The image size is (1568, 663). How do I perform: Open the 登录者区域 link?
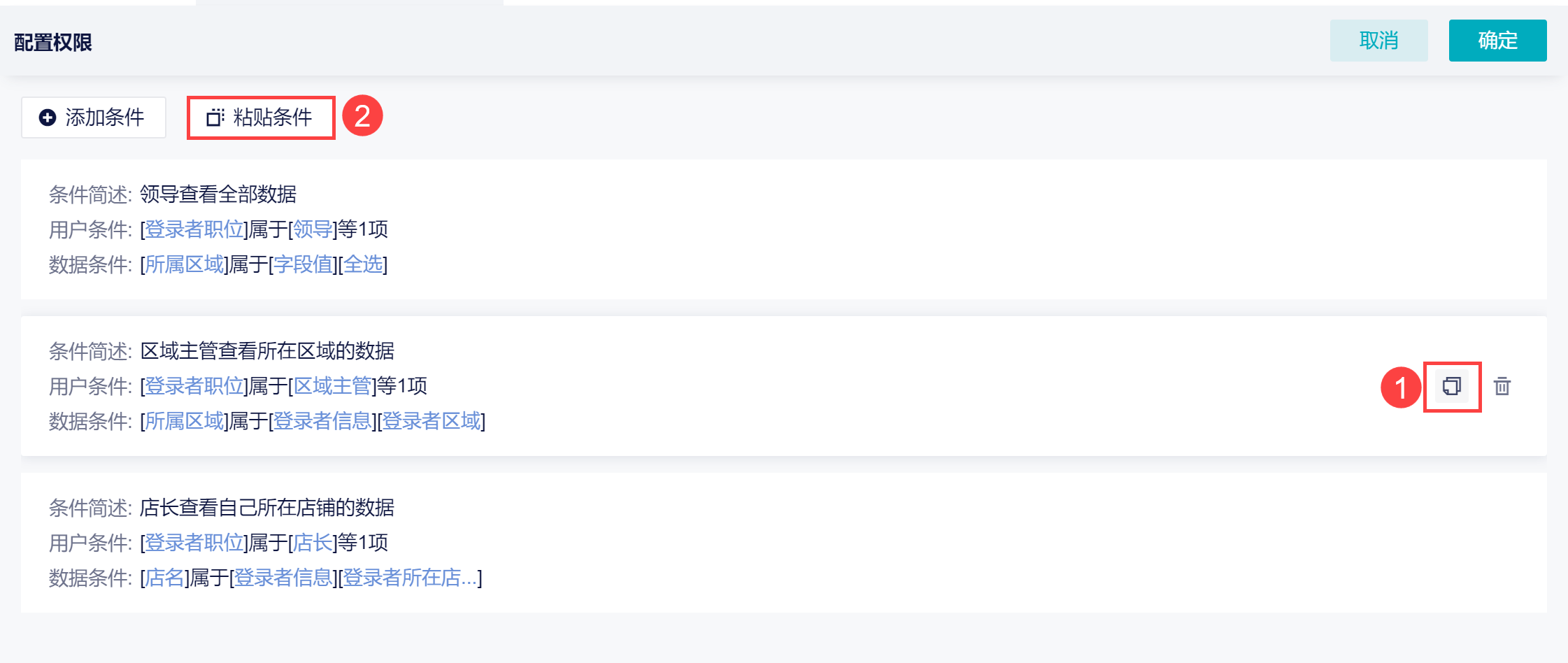[432, 421]
